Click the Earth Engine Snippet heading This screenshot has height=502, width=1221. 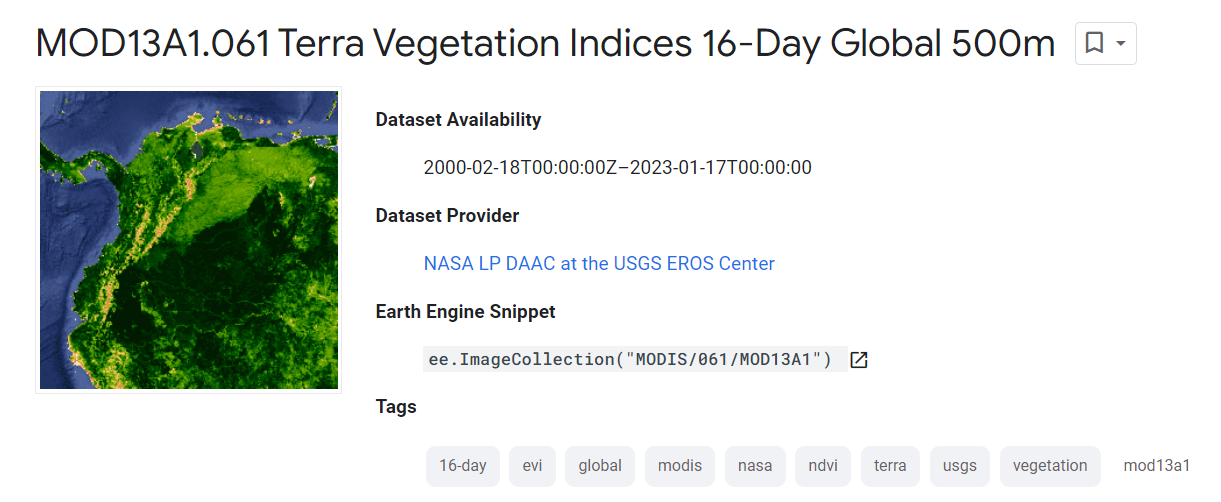coord(465,312)
